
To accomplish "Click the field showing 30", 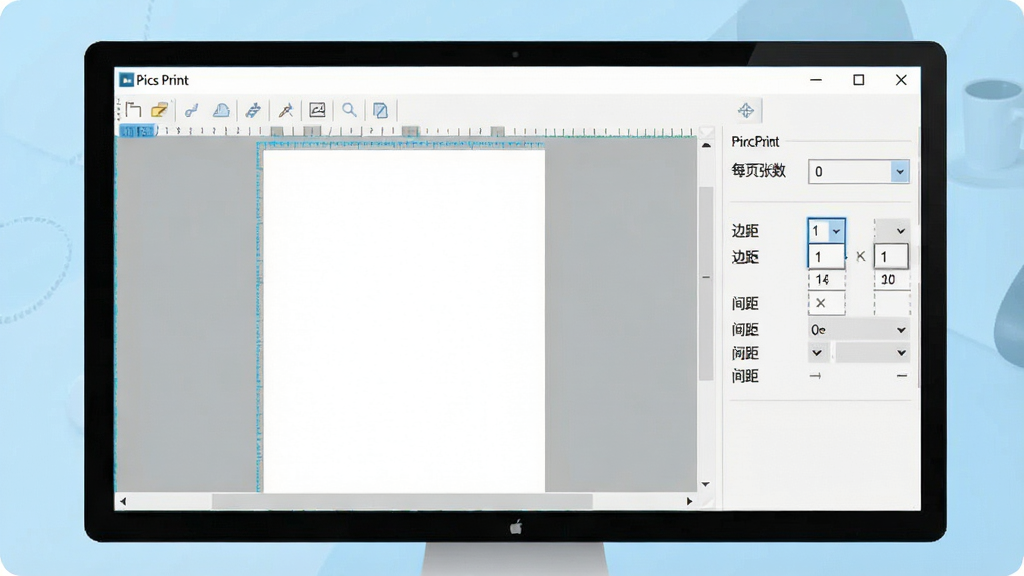I will point(891,280).
